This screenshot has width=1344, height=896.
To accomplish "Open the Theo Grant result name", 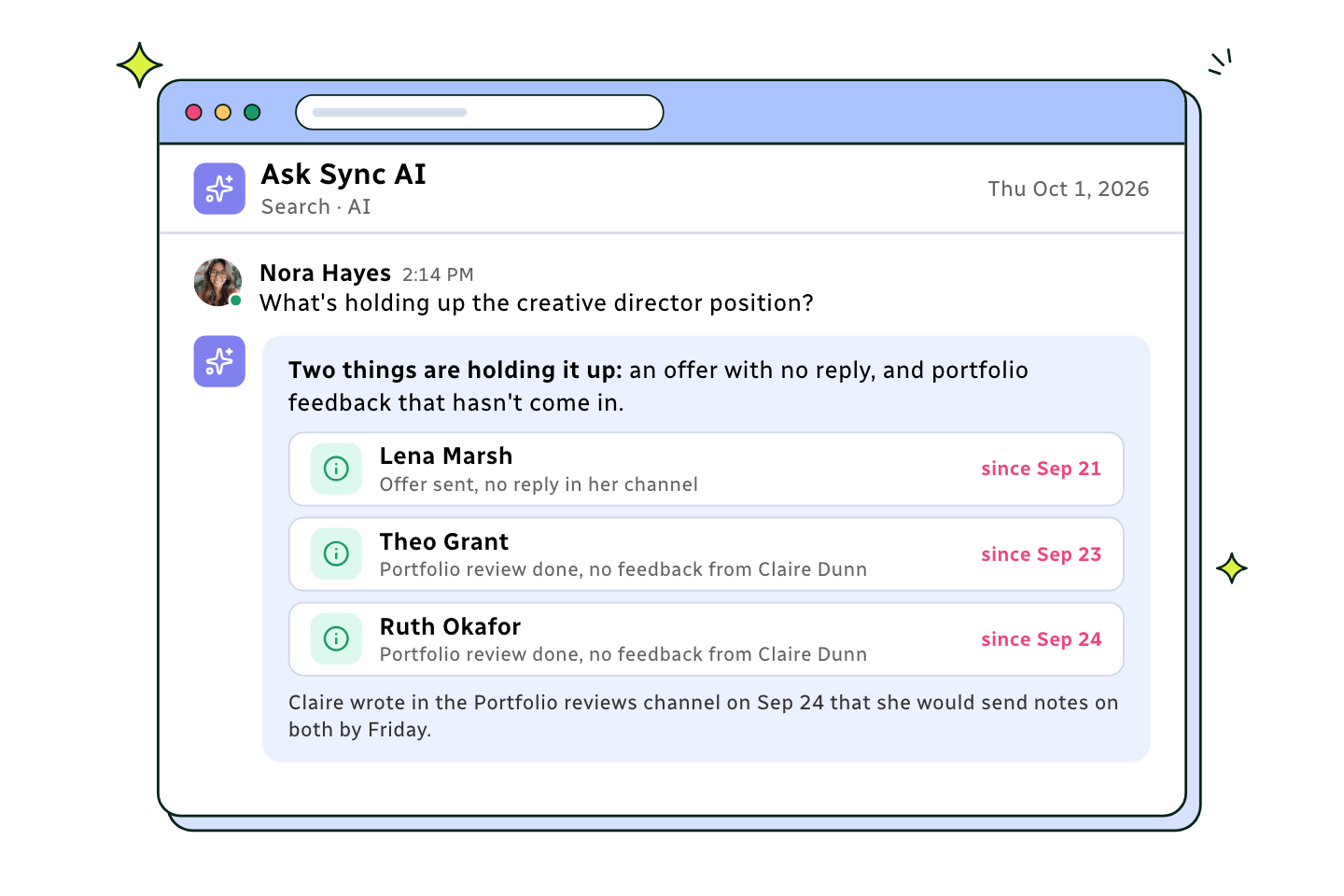I will pos(444,541).
